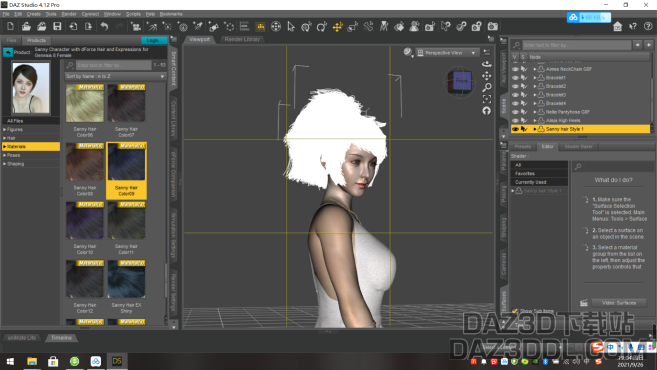Open the Sort by Name A to Z dropdown

click(115, 76)
